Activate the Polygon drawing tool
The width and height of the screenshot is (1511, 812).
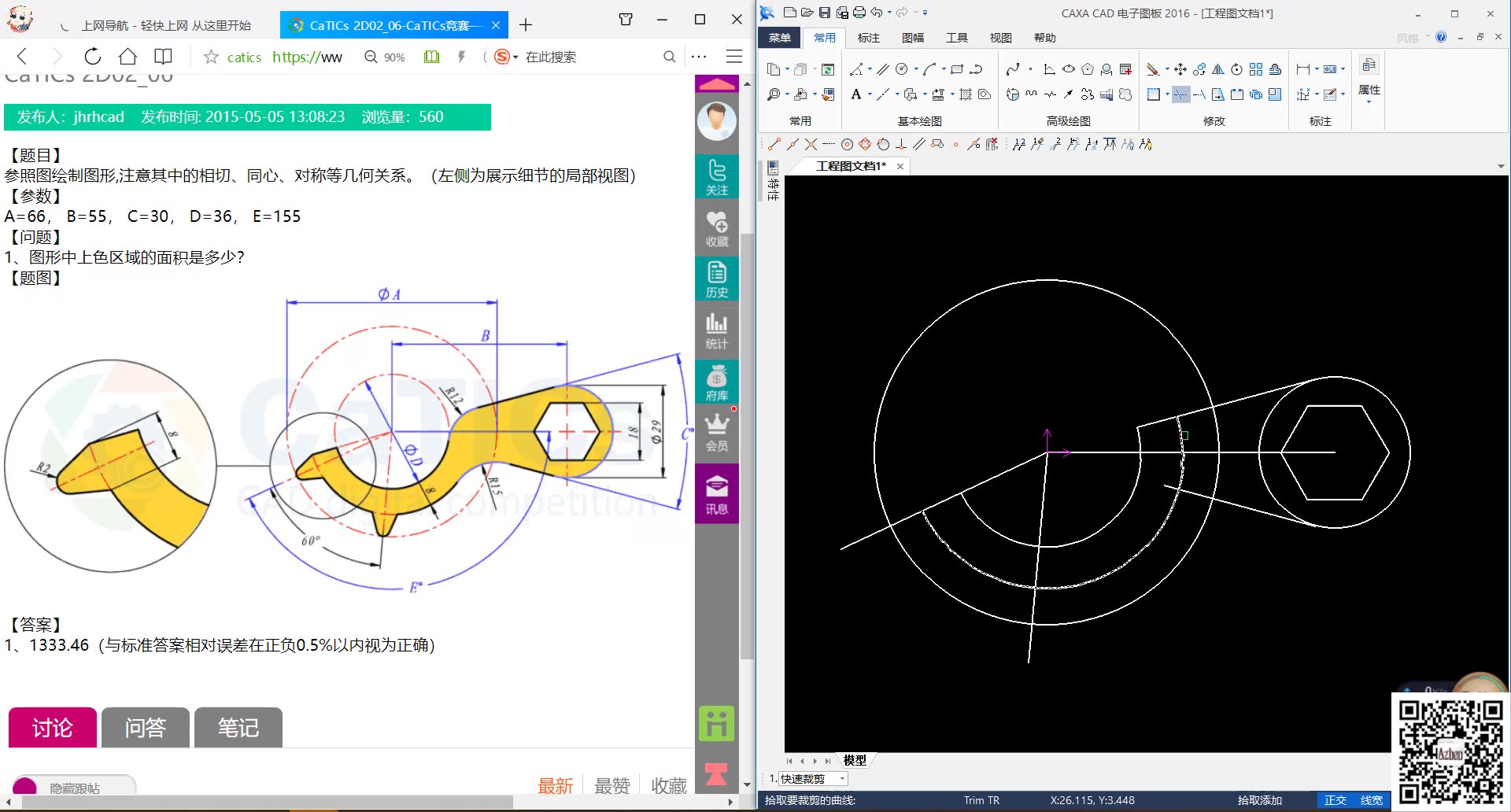pos(1088,69)
